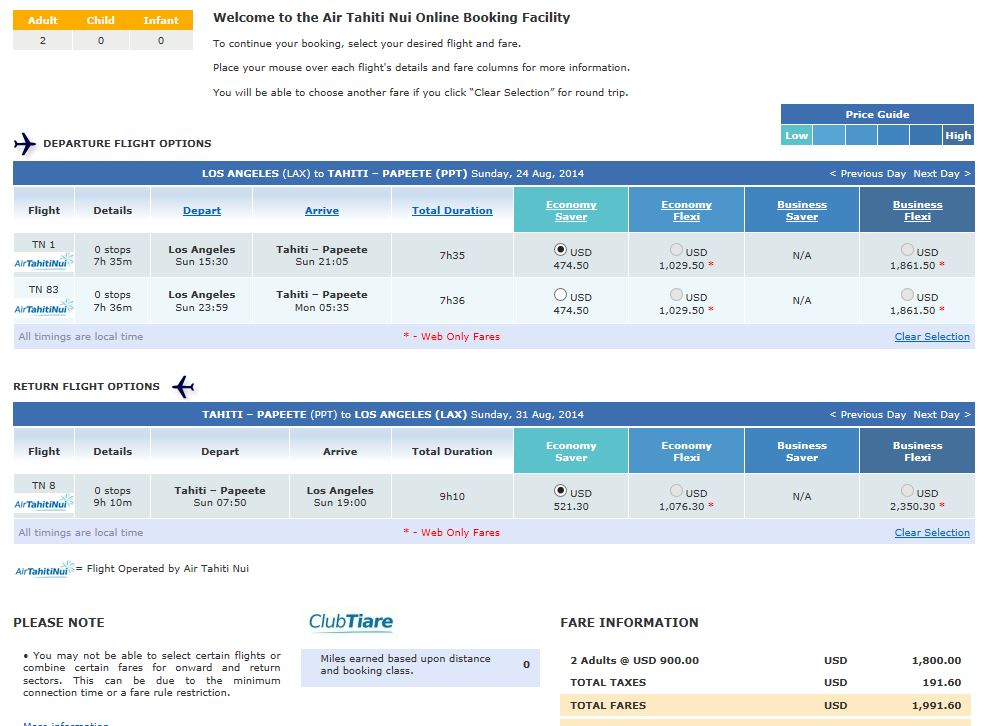Click the N/A Business Saver cell for TN 8
The height and width of the screenshot is (726, 986).
coord(802,497)
